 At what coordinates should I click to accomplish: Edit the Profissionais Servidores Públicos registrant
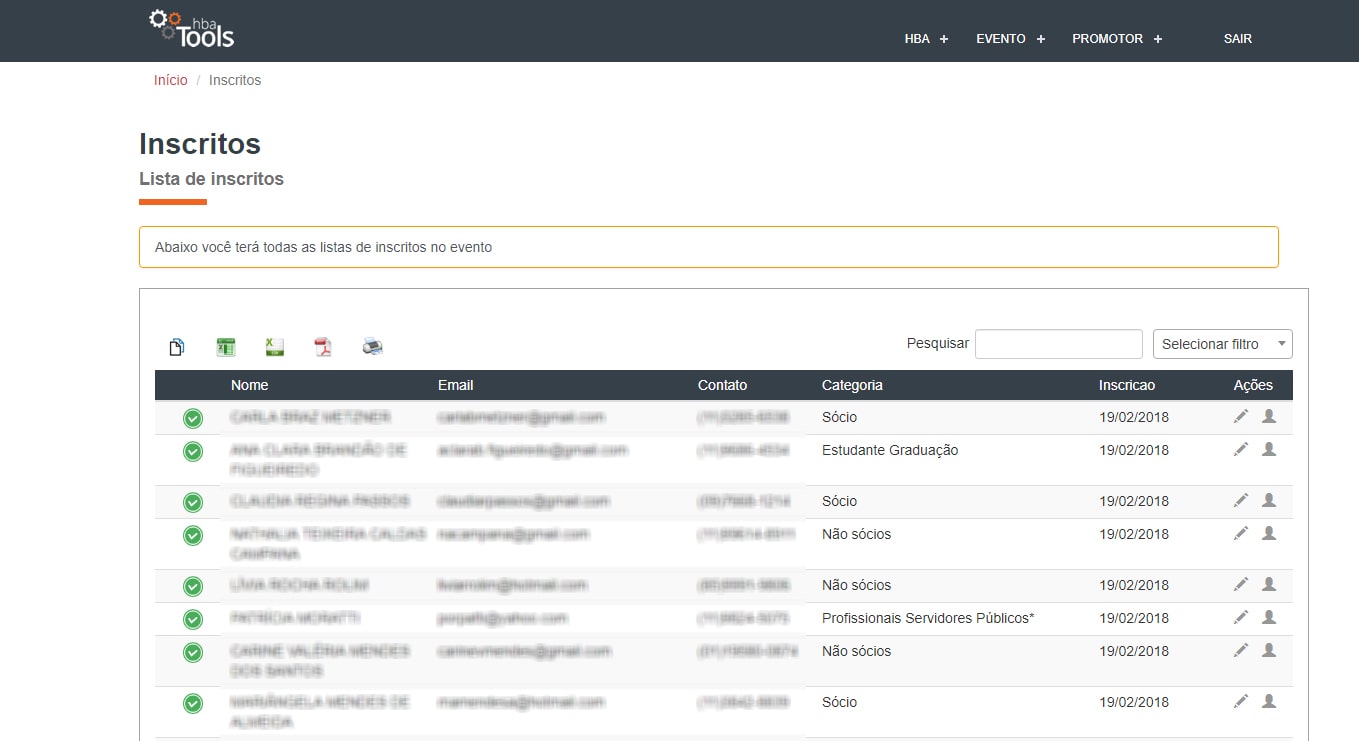(1241, 618)
